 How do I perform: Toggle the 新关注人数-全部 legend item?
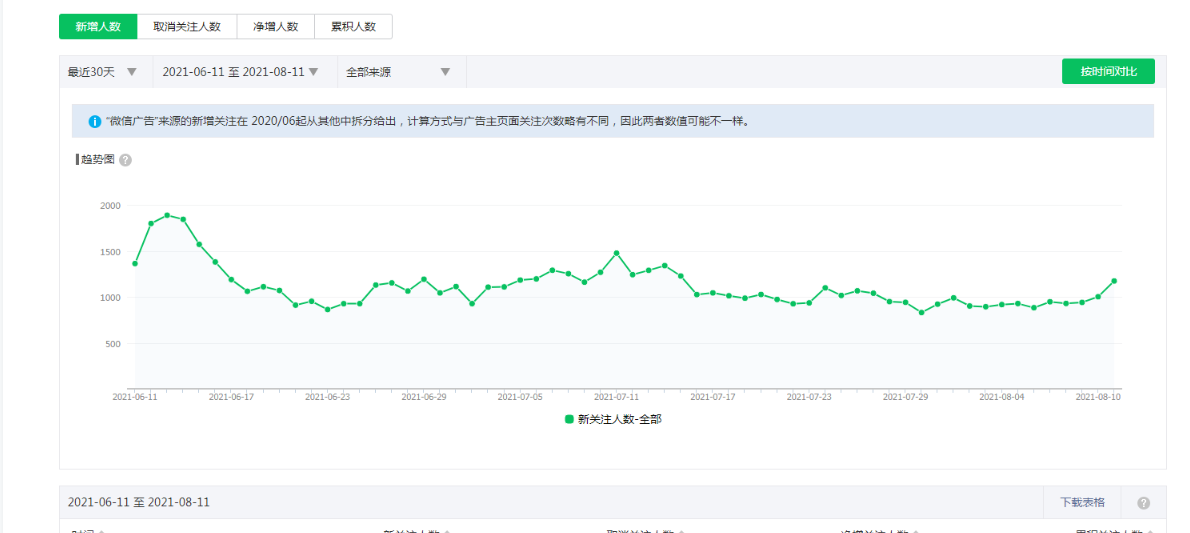612,419
